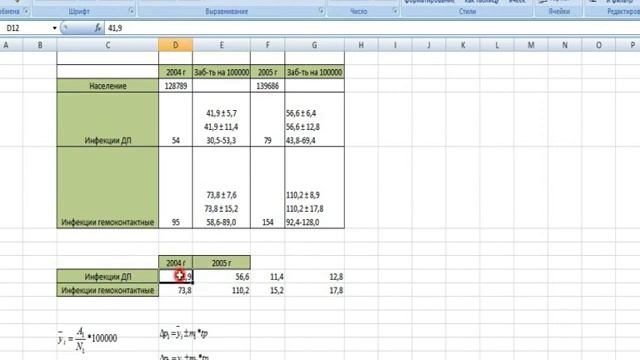This screenshot has height=360, width=640.
Task: Click the text 41,9 ± 5,7
Action: pyautogui.click(x=221, y=113)
